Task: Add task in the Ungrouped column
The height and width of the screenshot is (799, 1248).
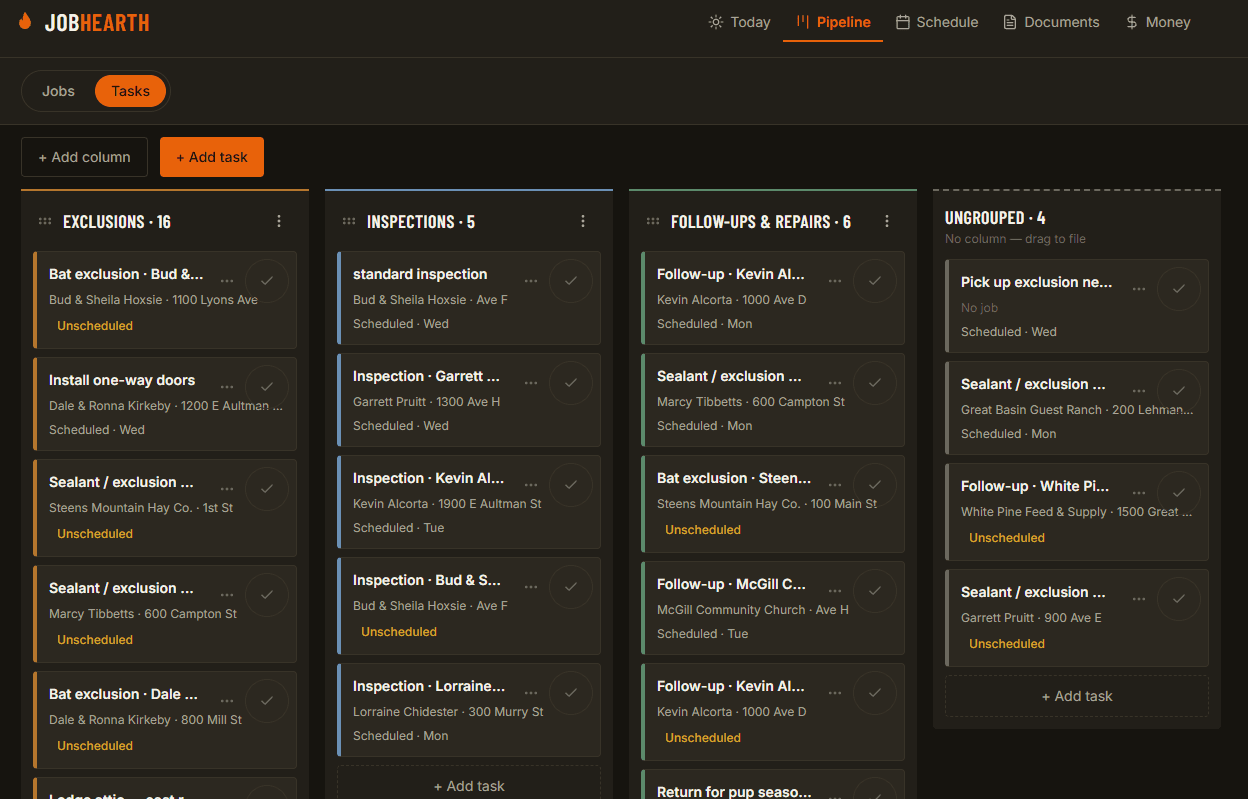Action: click(1077, 696)
